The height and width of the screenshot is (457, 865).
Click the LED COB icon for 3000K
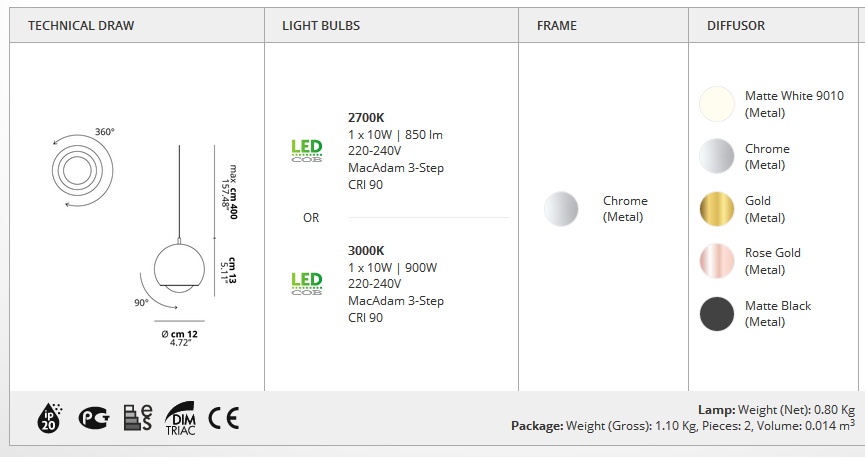point(307,284)
